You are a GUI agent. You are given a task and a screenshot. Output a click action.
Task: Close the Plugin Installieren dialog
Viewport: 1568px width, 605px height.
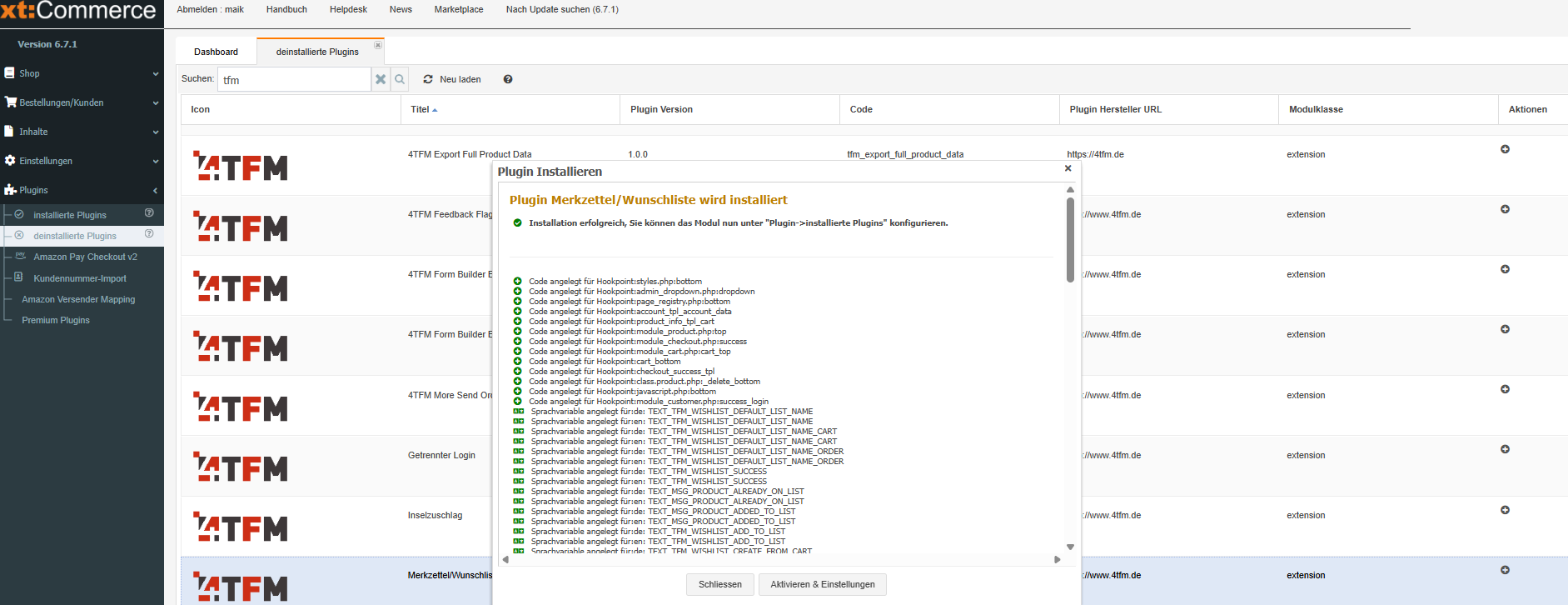pos(1068,168)
